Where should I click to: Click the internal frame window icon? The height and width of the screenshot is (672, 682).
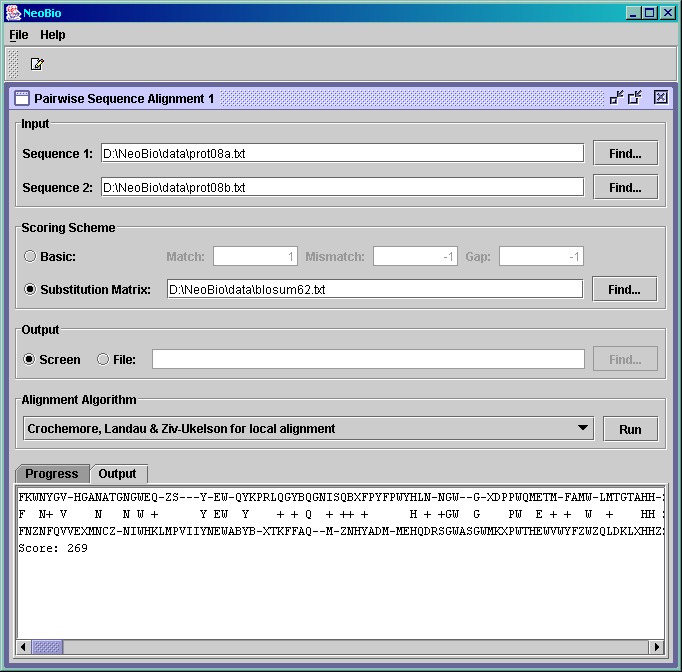[22, 98]
